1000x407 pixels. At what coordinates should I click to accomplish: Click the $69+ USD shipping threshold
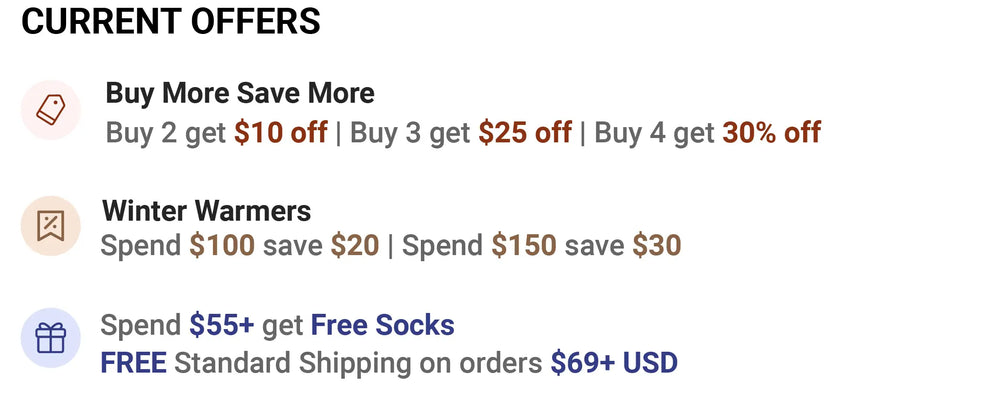pos(614,362)
